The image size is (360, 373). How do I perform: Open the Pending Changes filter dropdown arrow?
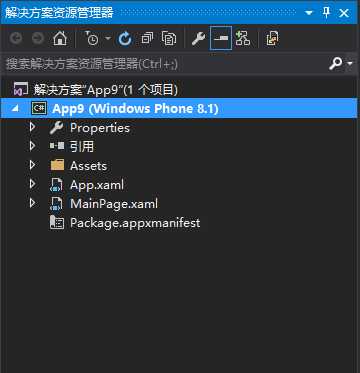coord(108,39)
